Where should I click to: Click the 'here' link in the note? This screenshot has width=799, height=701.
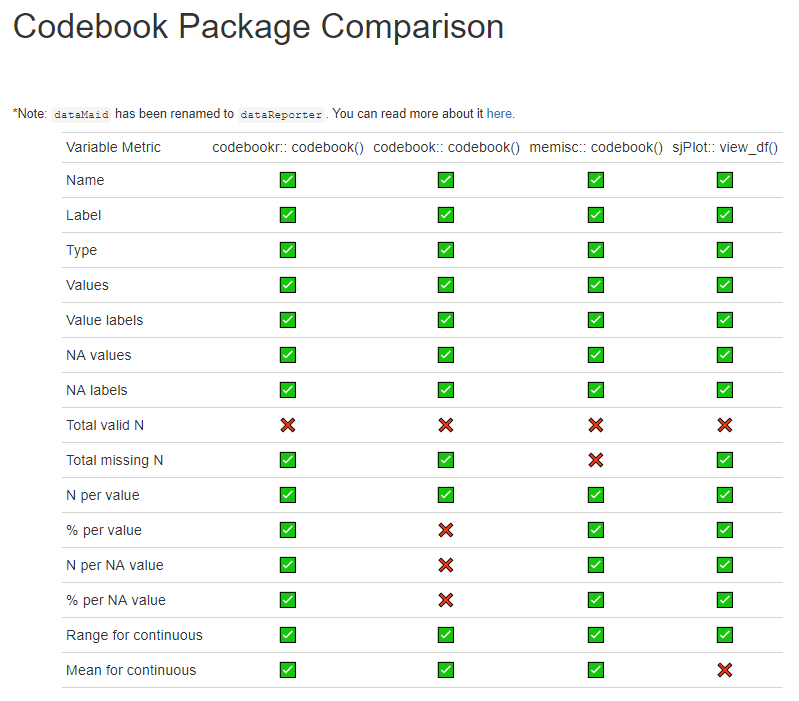(500, 114)
